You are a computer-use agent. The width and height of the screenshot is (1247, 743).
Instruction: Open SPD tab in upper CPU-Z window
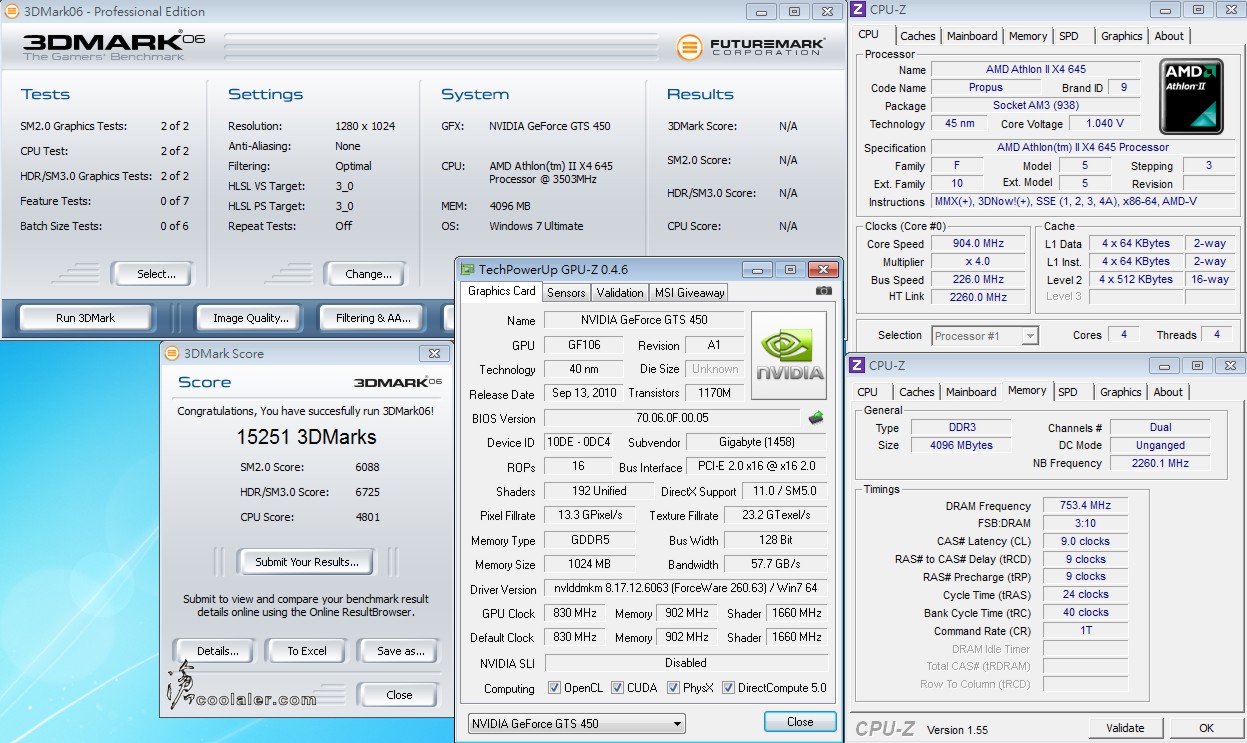pos(1069,36)
